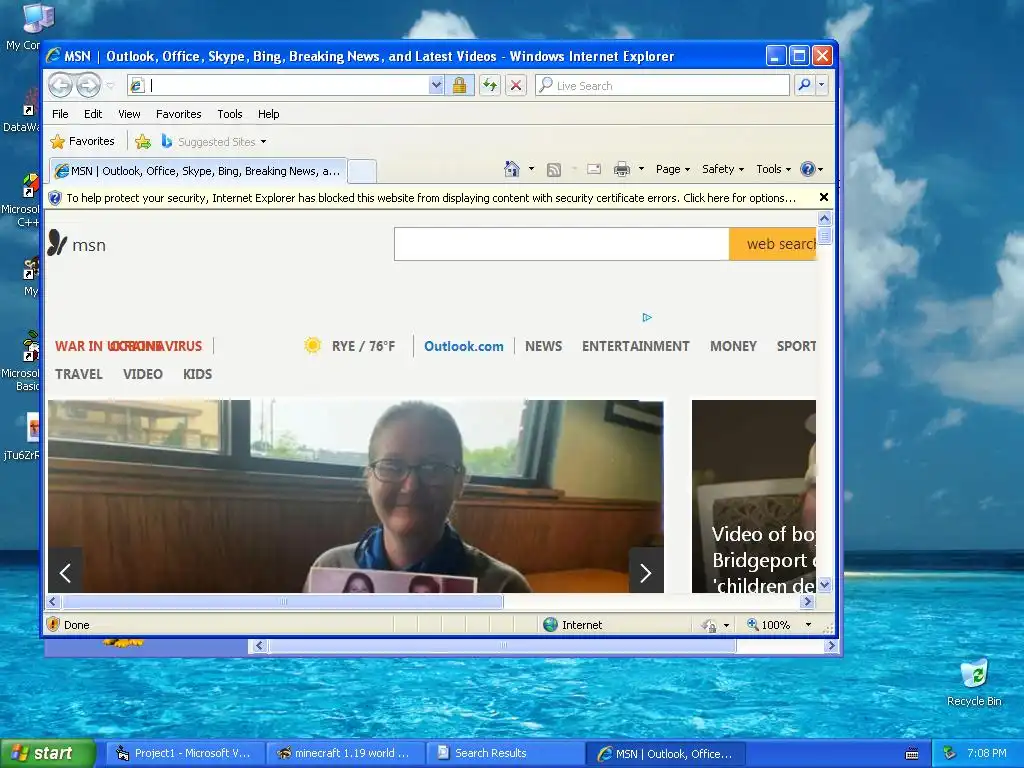Open the Edit menu
Image resolution: width=1024 pixels, height=768 pixels.
click(x=93, y=114)
